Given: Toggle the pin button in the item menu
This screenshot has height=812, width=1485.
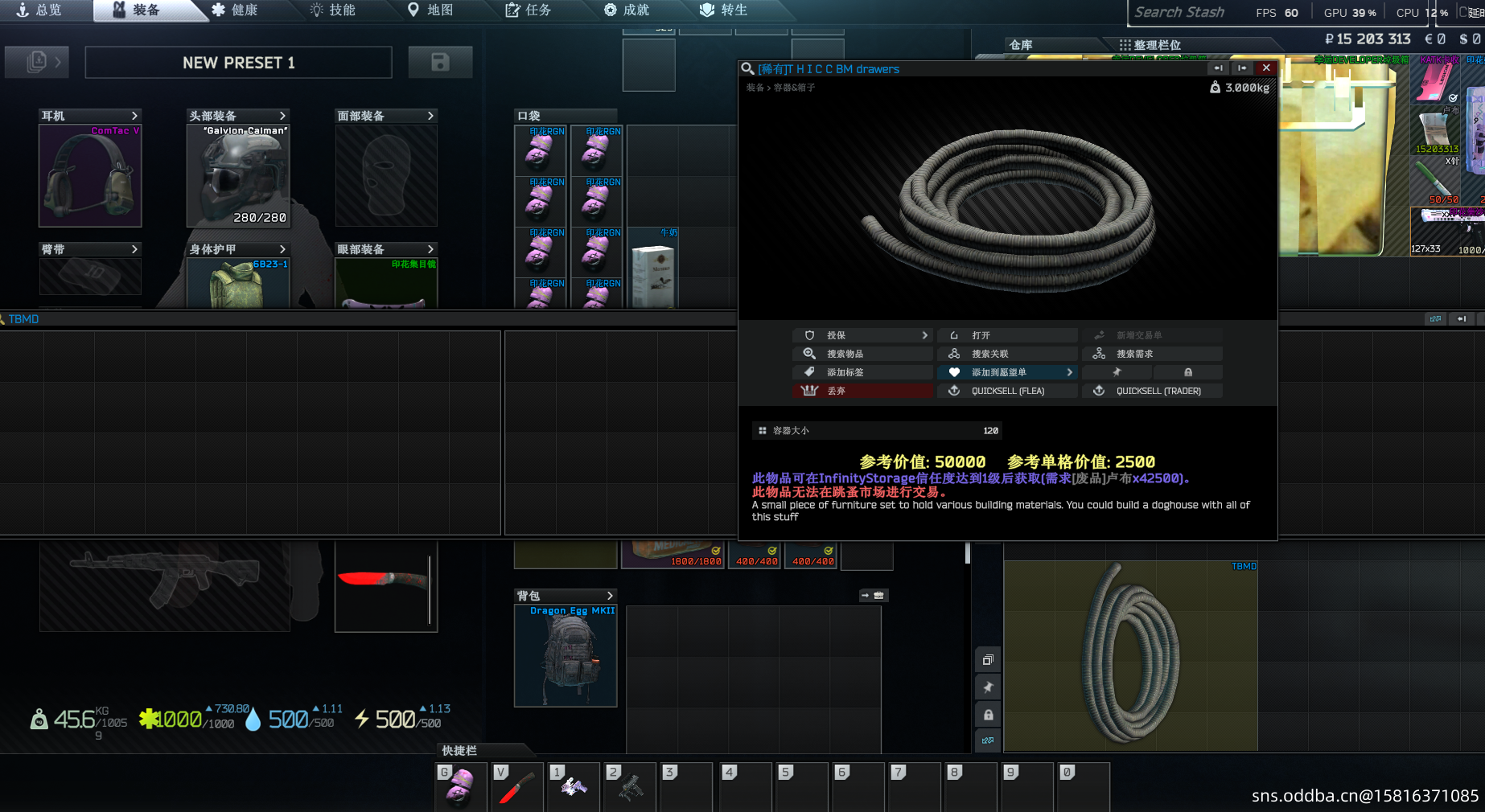Looking at the screenshot, I should [x=1117, y=372].
